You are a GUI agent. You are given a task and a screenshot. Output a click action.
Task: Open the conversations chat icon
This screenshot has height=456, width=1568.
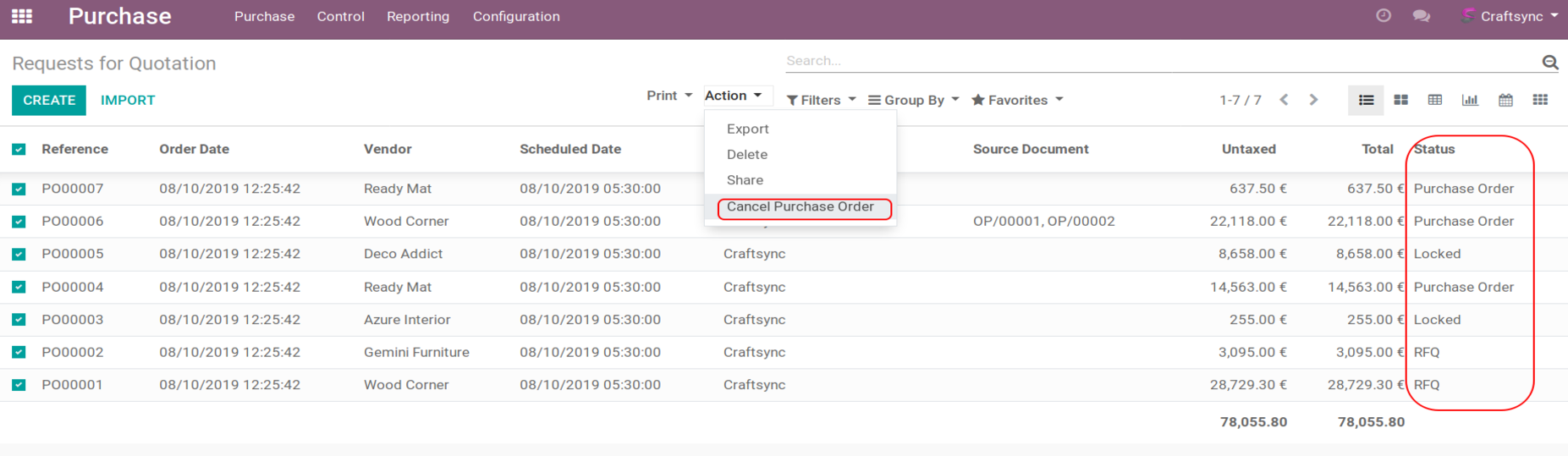pyautogui.click(x=1422, y=16)
